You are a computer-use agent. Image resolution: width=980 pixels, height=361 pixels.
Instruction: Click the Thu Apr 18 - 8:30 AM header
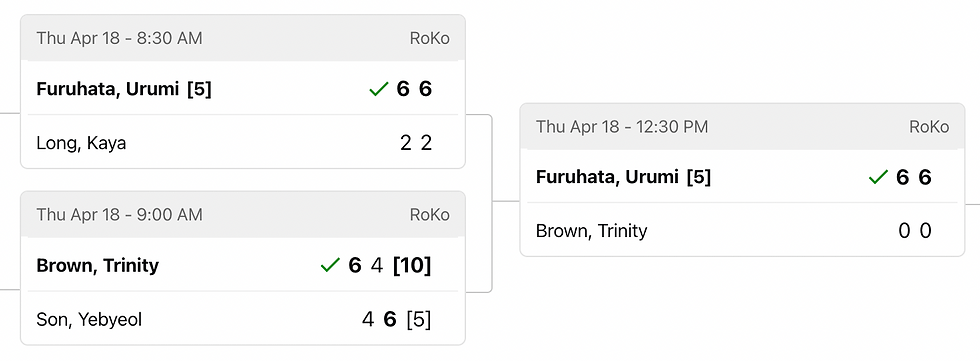(119, 38)
